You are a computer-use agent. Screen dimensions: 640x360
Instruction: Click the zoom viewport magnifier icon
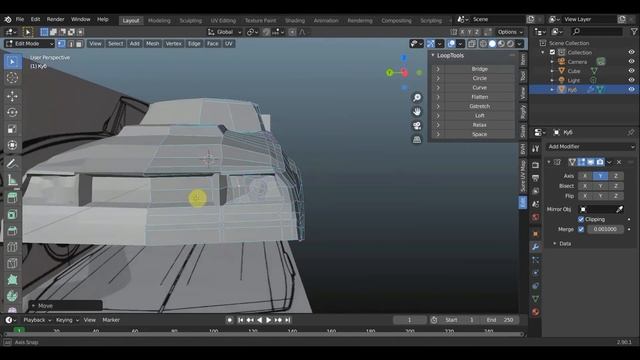point(417,98)
